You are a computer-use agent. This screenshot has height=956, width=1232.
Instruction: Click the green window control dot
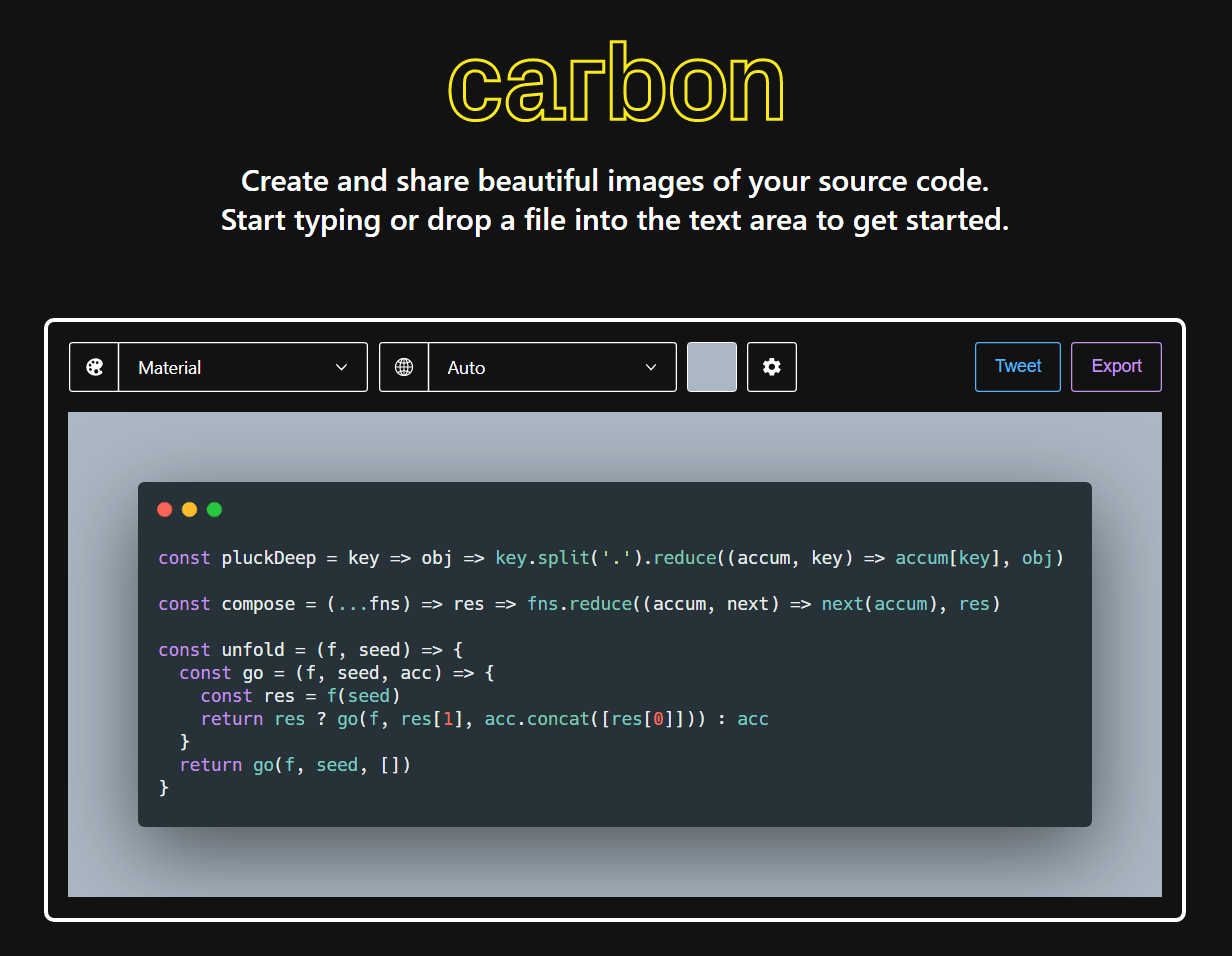214,510
